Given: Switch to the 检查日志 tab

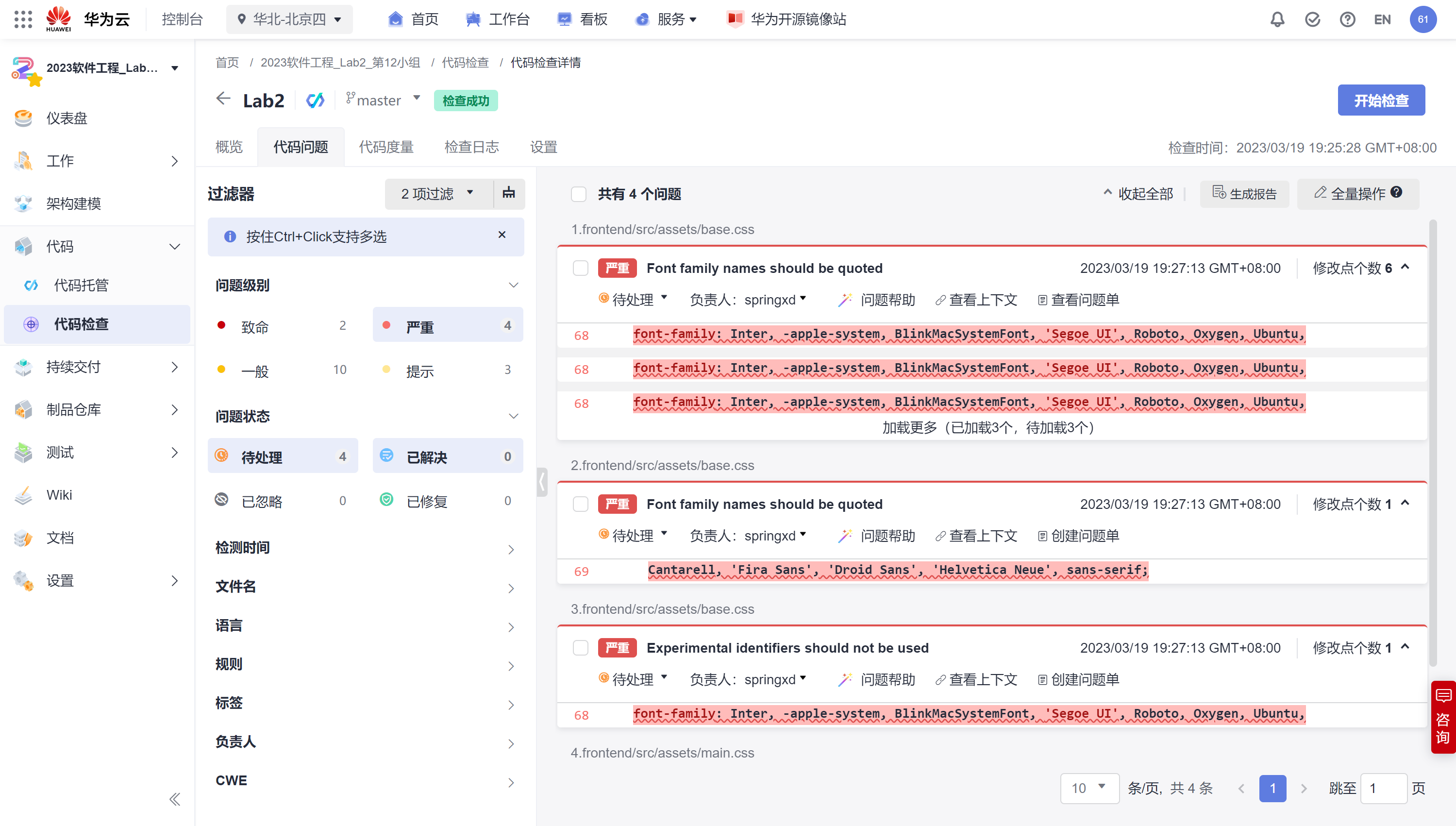Looking at the screenshot, I should [471, 147].
